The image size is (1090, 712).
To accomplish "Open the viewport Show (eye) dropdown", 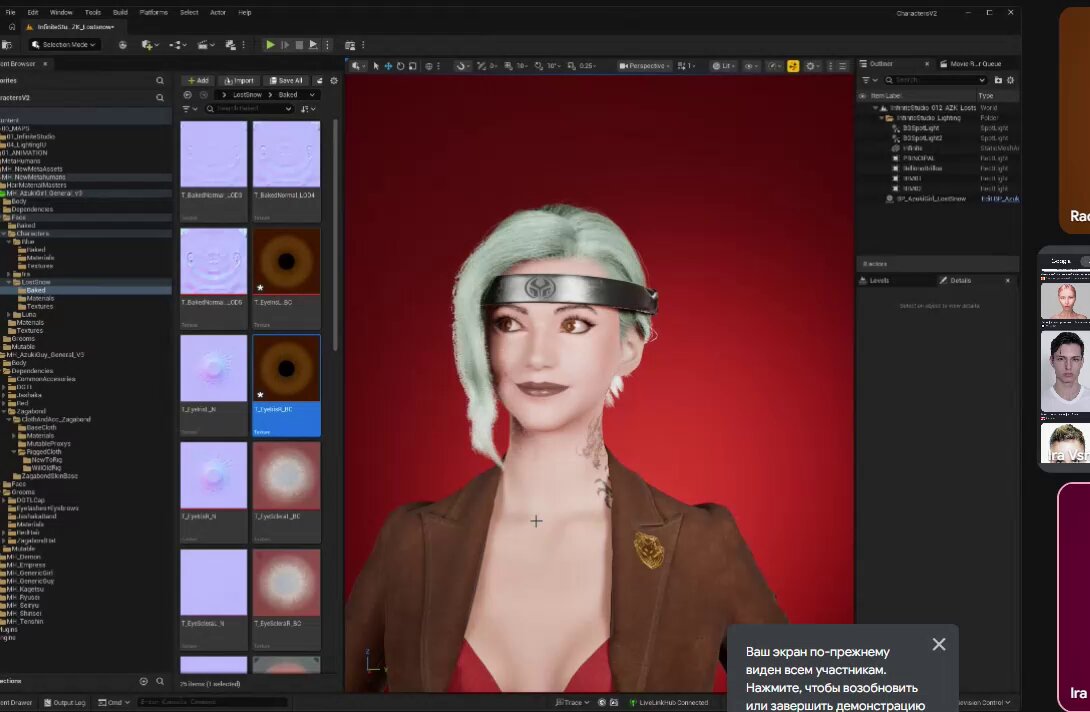I will point(751,66).
